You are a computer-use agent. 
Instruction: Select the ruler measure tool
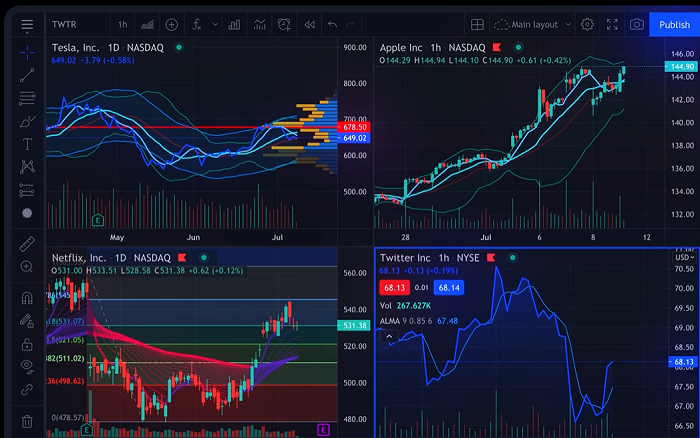click(x=27, y=244)
